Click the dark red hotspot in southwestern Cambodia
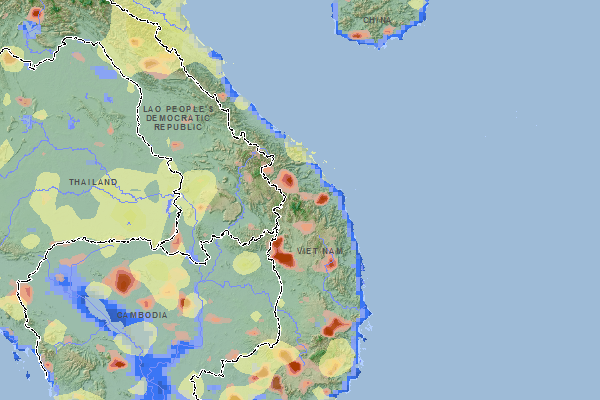This screenshot has height=400, width=600. click(117, 362)
